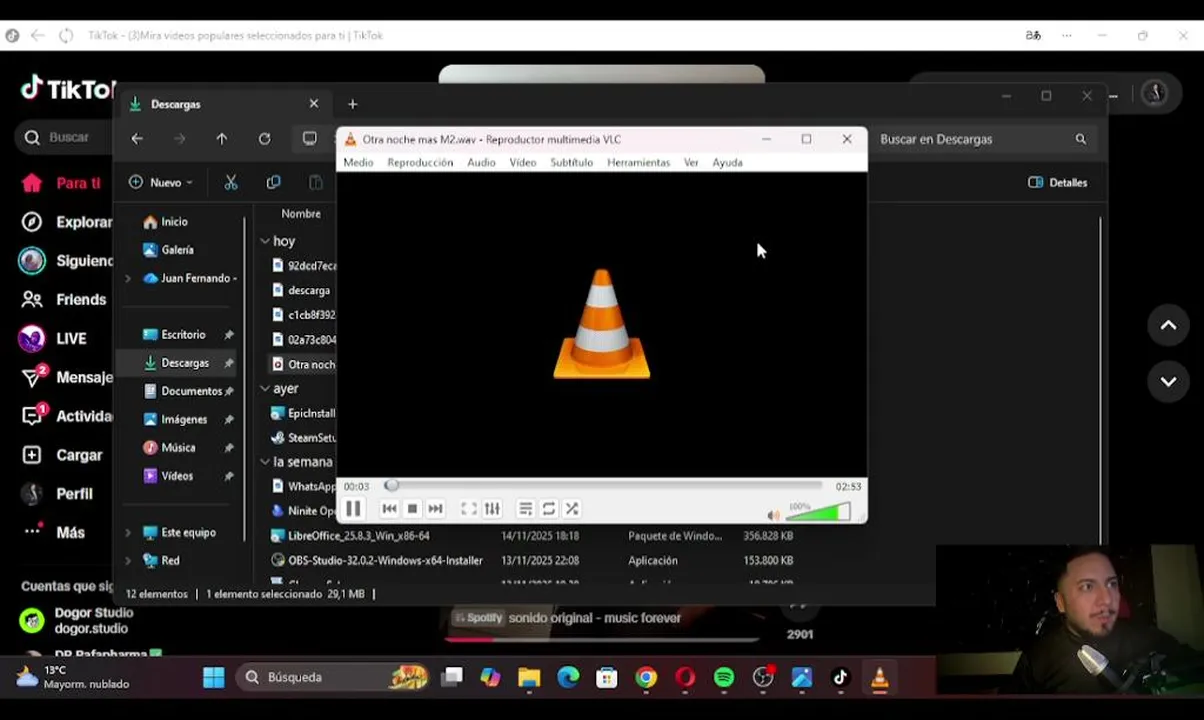Expand Este equipo node
1204x720 pixels.
pyautogui.click(x=128, y=533)
